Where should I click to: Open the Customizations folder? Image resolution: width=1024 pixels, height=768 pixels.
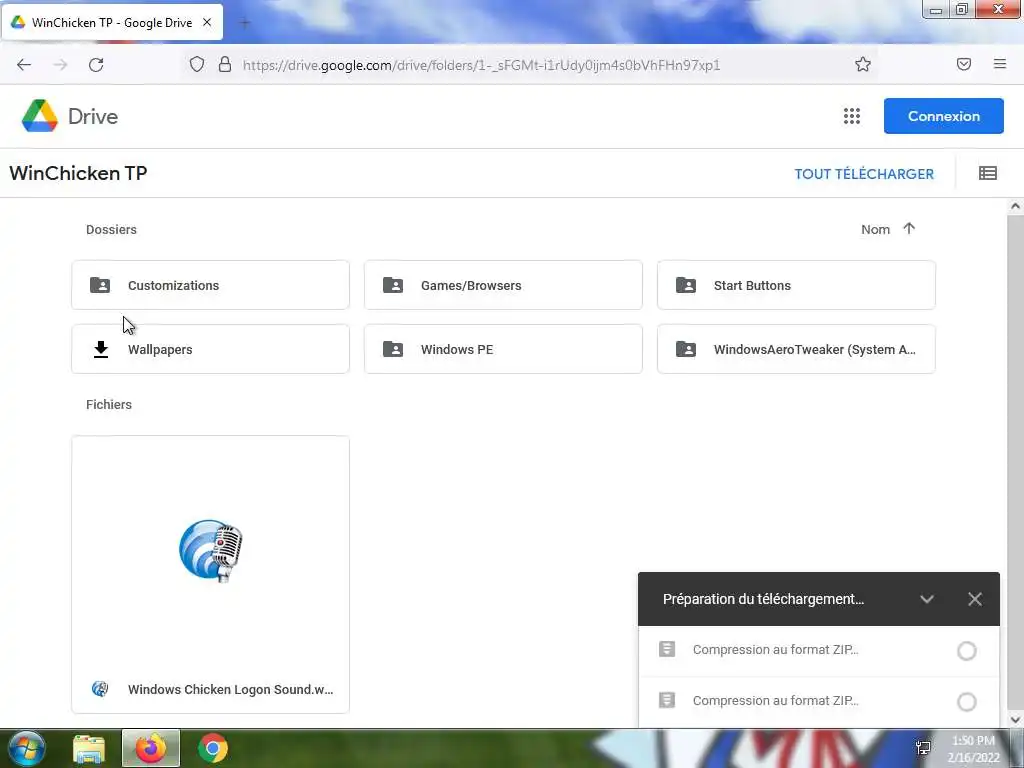pyautogui.click(x=210, y=285)
